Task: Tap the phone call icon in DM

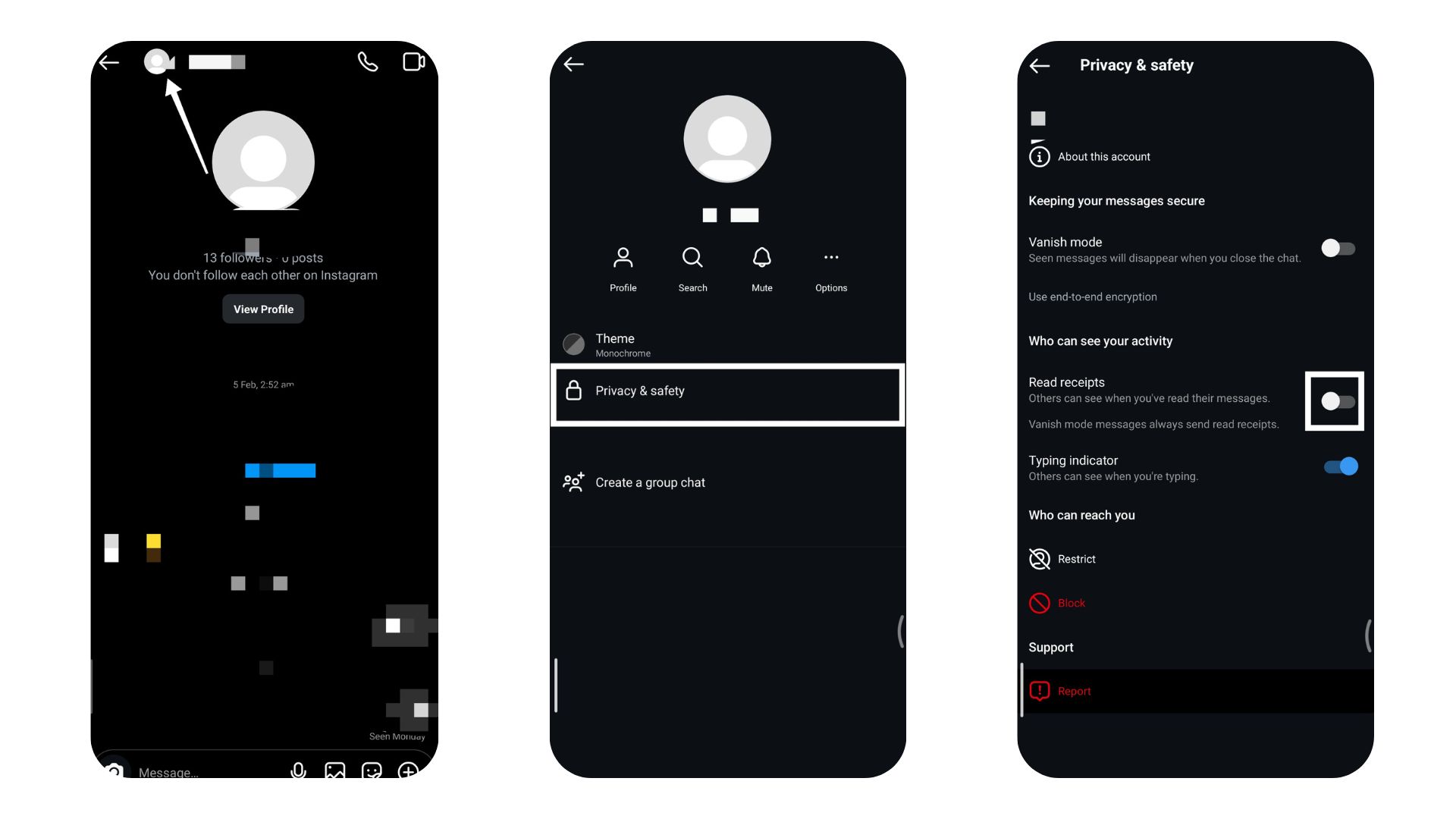Action: [367, 62]
